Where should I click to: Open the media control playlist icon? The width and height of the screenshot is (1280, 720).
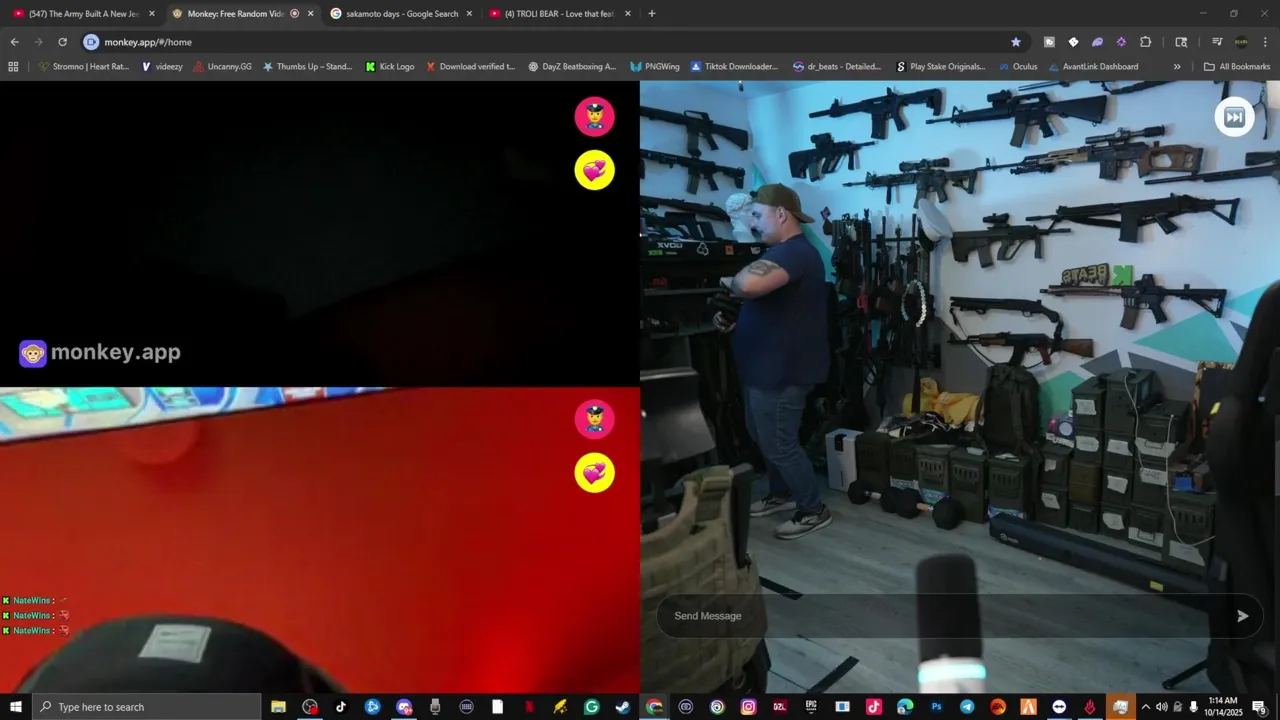(x=1217, y=42)
